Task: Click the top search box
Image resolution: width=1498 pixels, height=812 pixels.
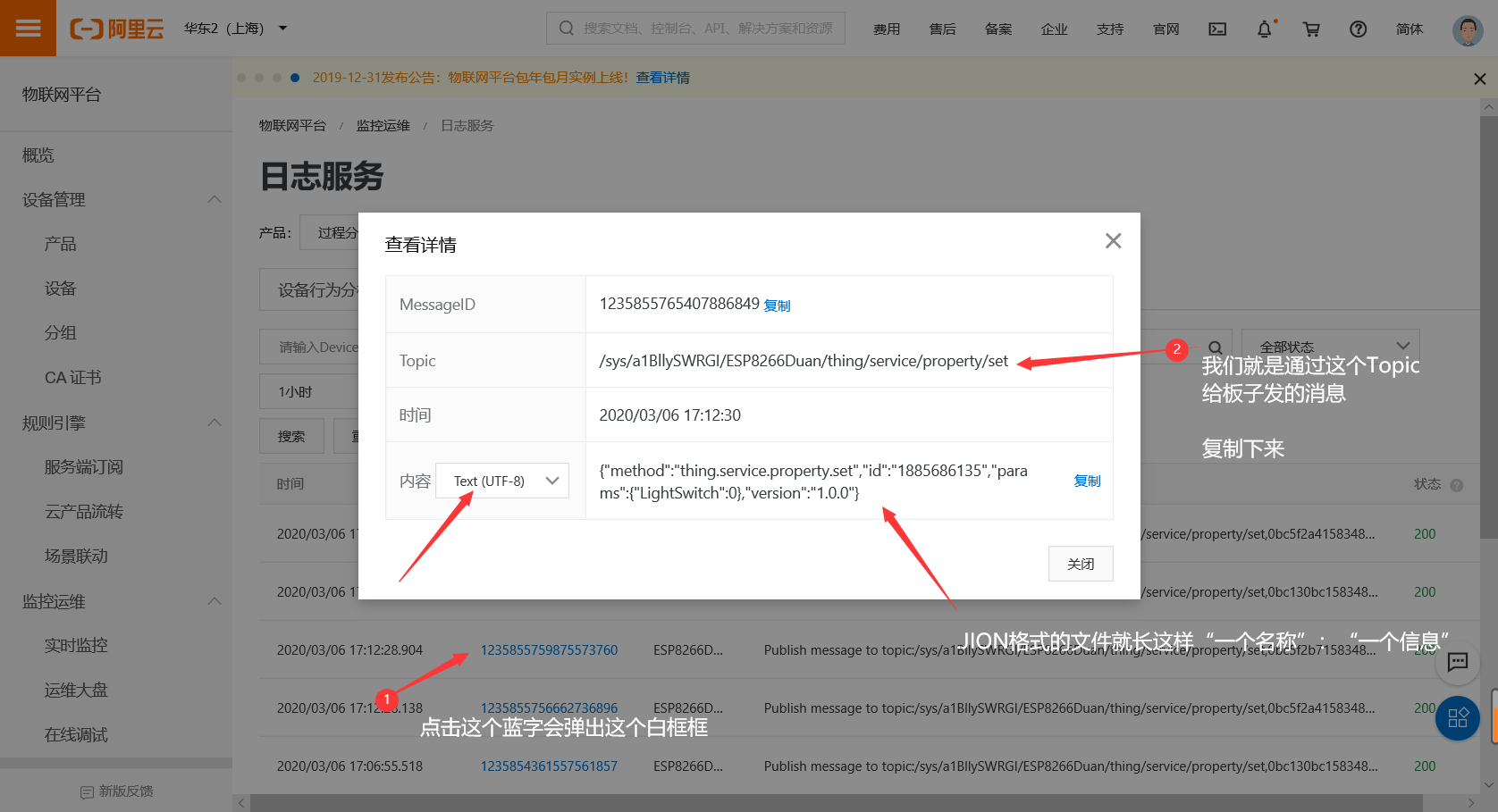Action: pyautogui.click(x=695, y=29)
